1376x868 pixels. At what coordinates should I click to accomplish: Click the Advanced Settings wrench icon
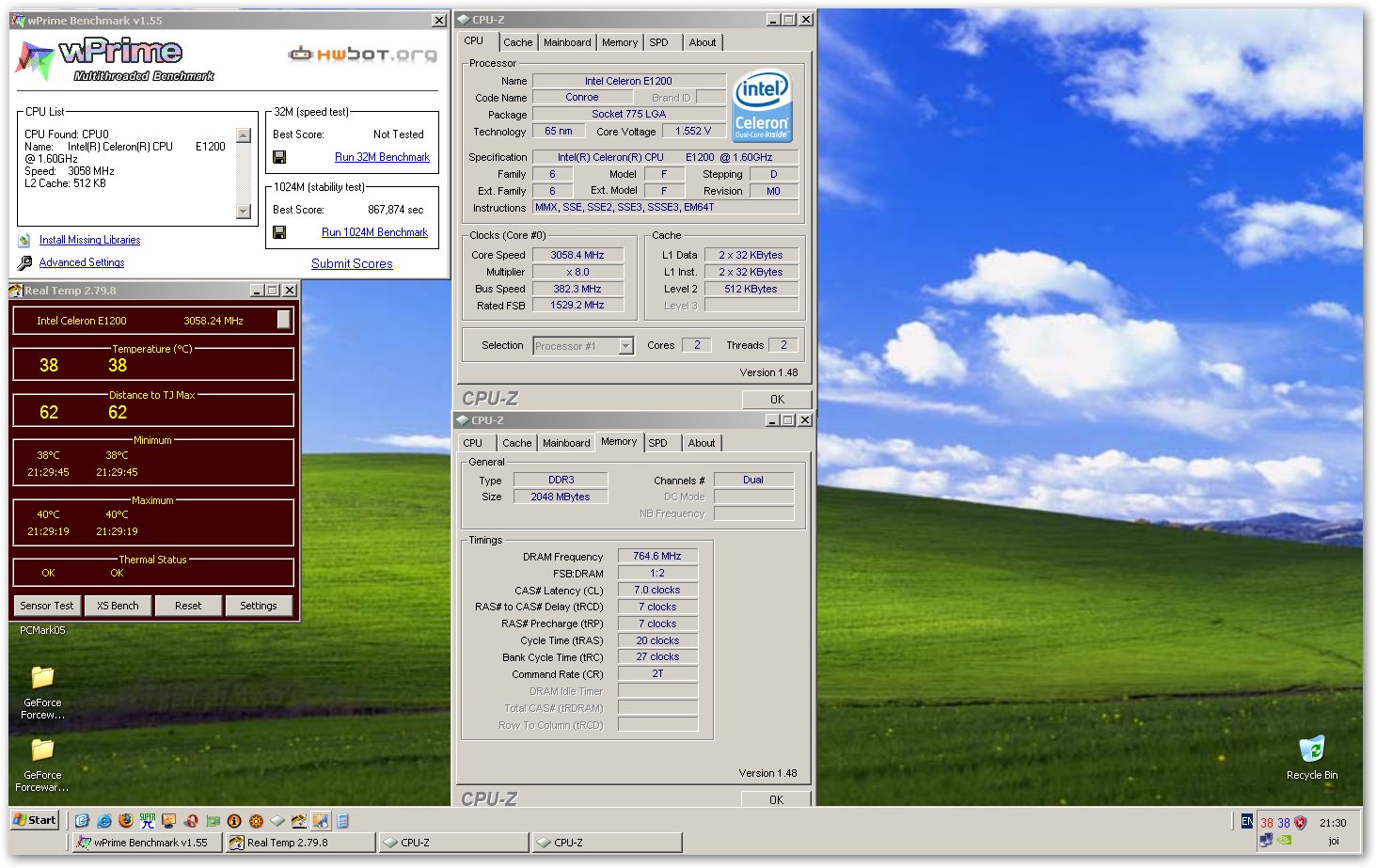(x=24, y=263)
